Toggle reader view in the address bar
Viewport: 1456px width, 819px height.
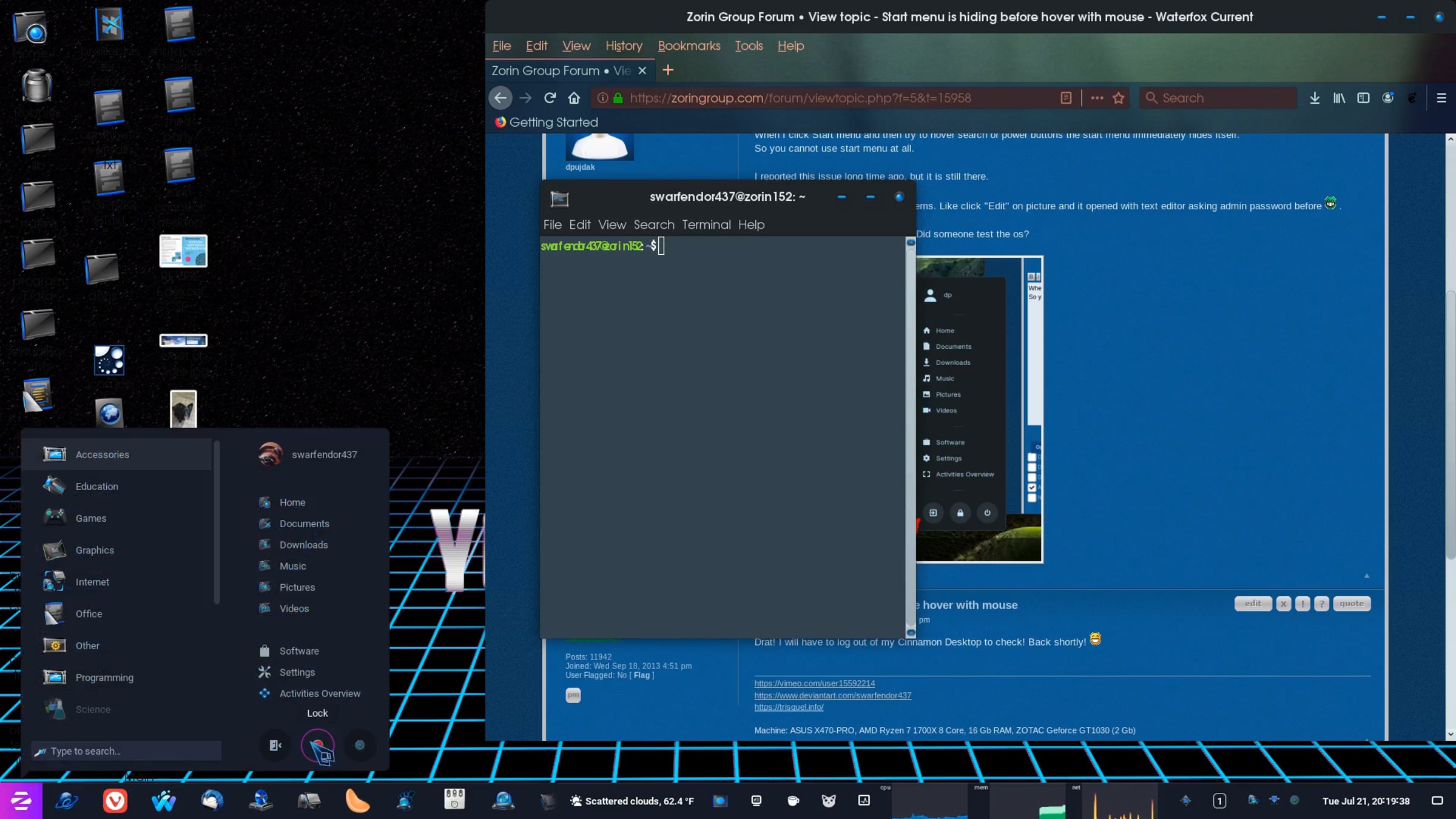(1066, 98)
